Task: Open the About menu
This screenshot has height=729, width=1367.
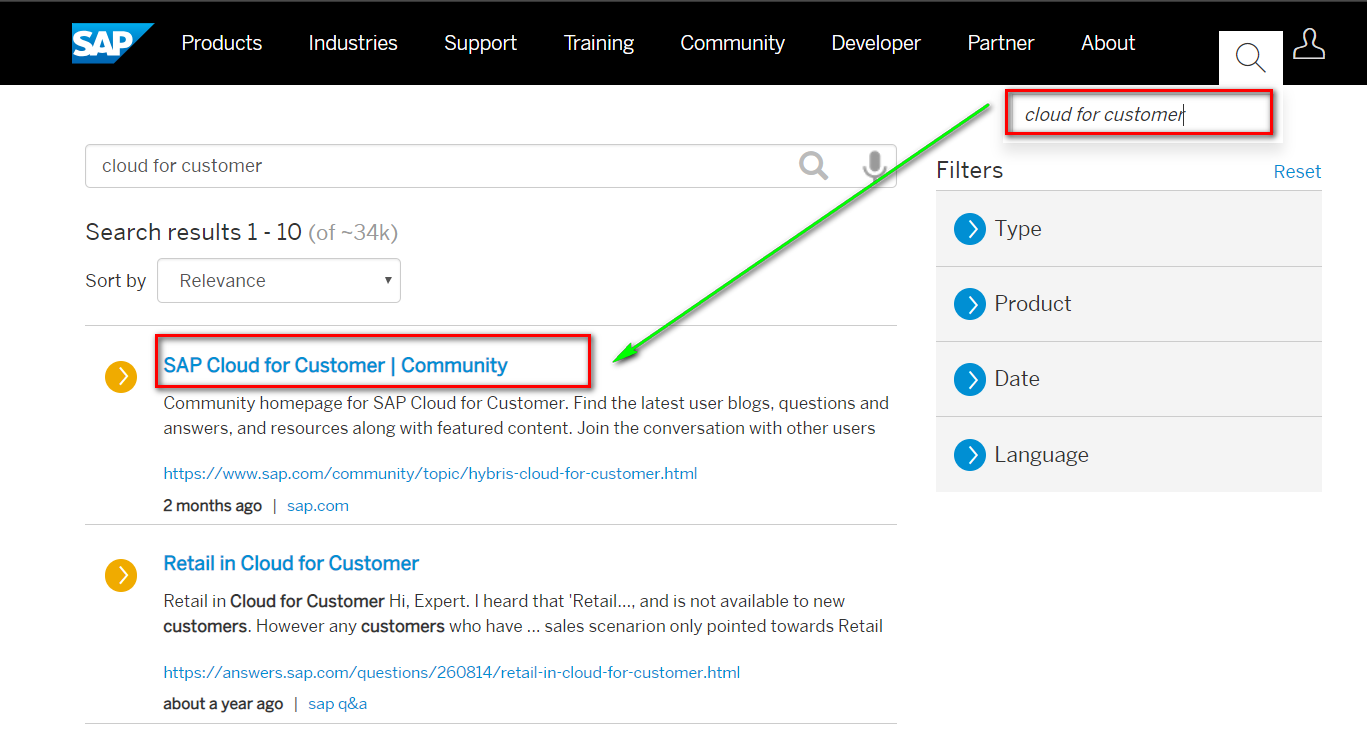Action: point(1108,43)
